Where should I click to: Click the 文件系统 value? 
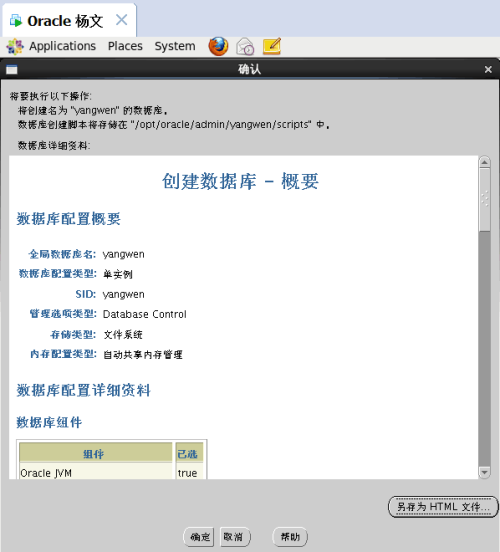(123, 334)
